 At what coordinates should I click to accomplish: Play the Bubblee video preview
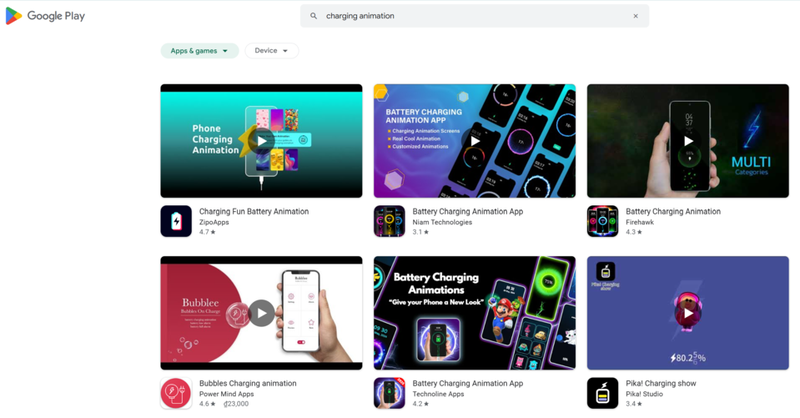coord(261,313)
